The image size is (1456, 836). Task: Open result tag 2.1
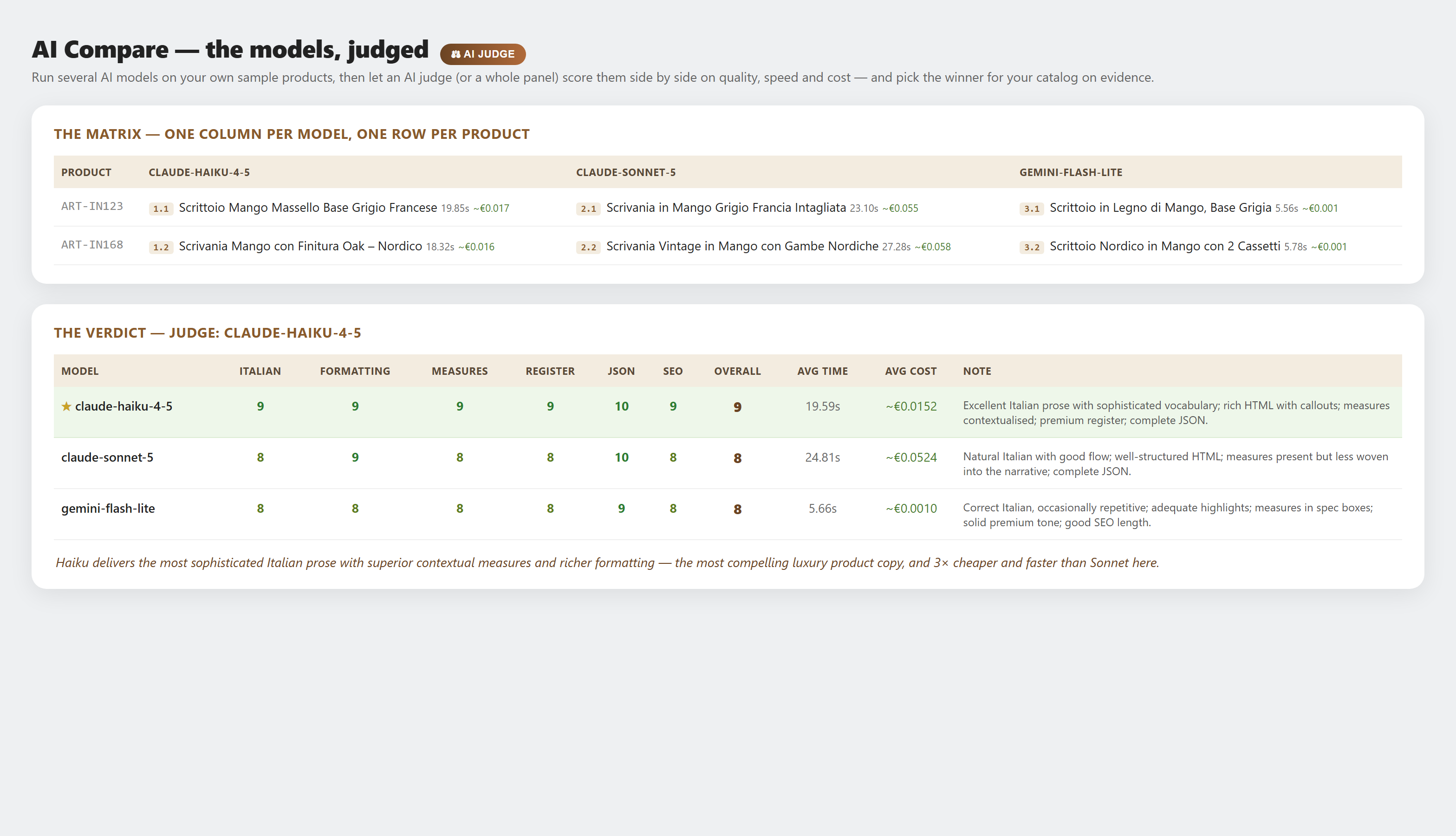point(588,209)
